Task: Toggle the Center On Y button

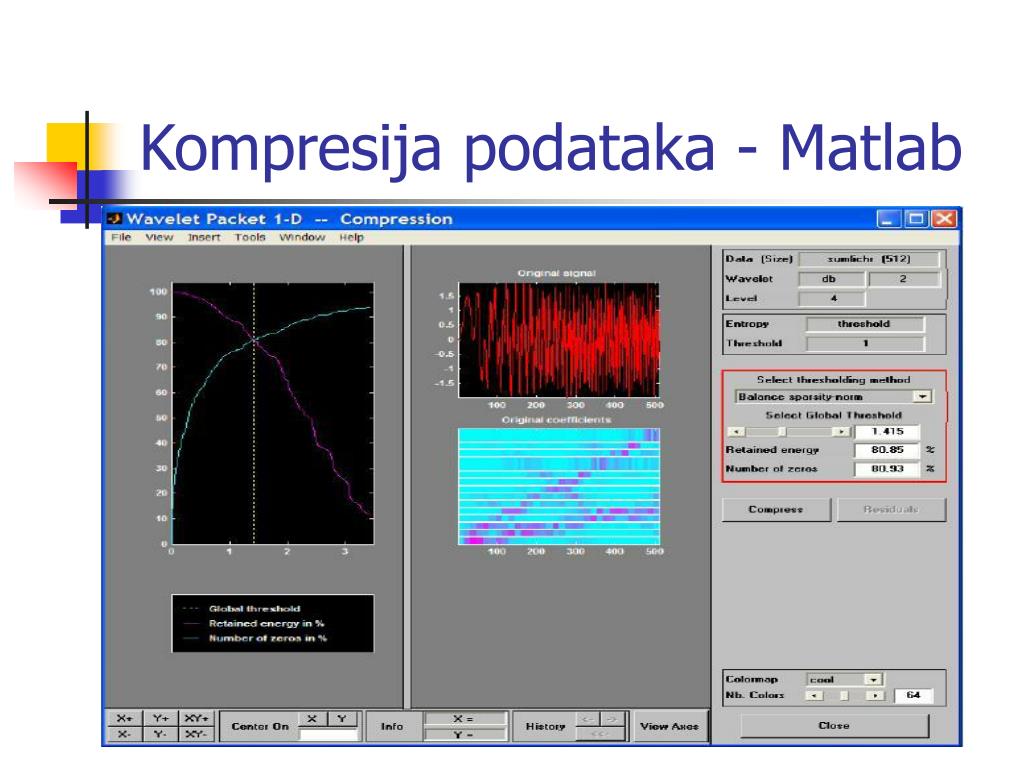Action: pos(342,719)
